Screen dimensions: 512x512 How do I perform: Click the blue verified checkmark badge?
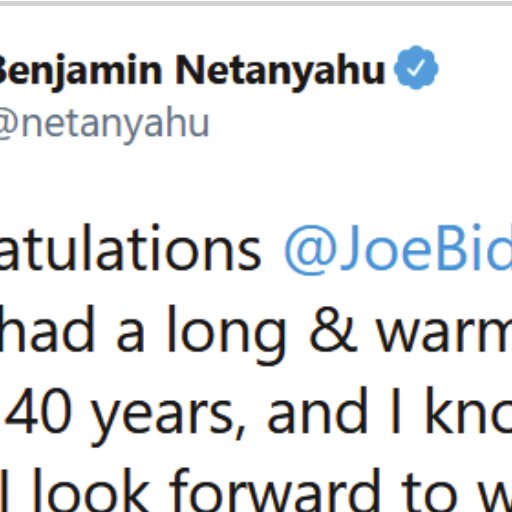coord(416,68)
